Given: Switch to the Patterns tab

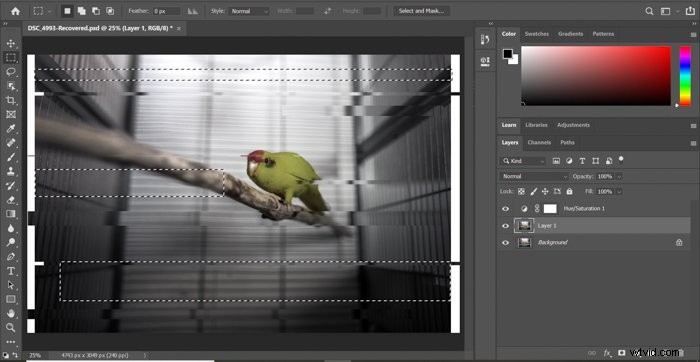Looking at the screenshot, I should (x=603, y=34).
